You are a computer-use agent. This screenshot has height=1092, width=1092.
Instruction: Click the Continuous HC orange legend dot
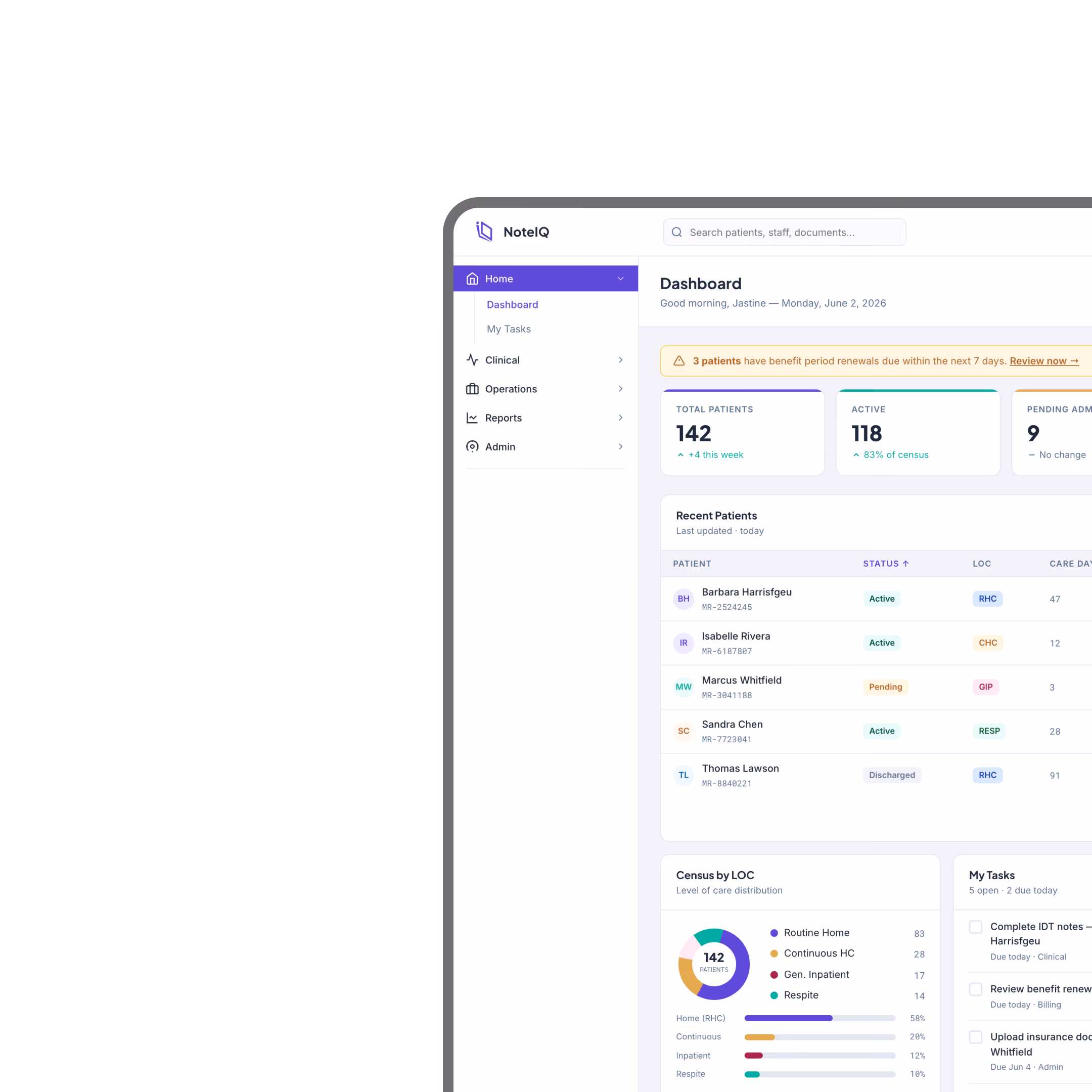775,953
